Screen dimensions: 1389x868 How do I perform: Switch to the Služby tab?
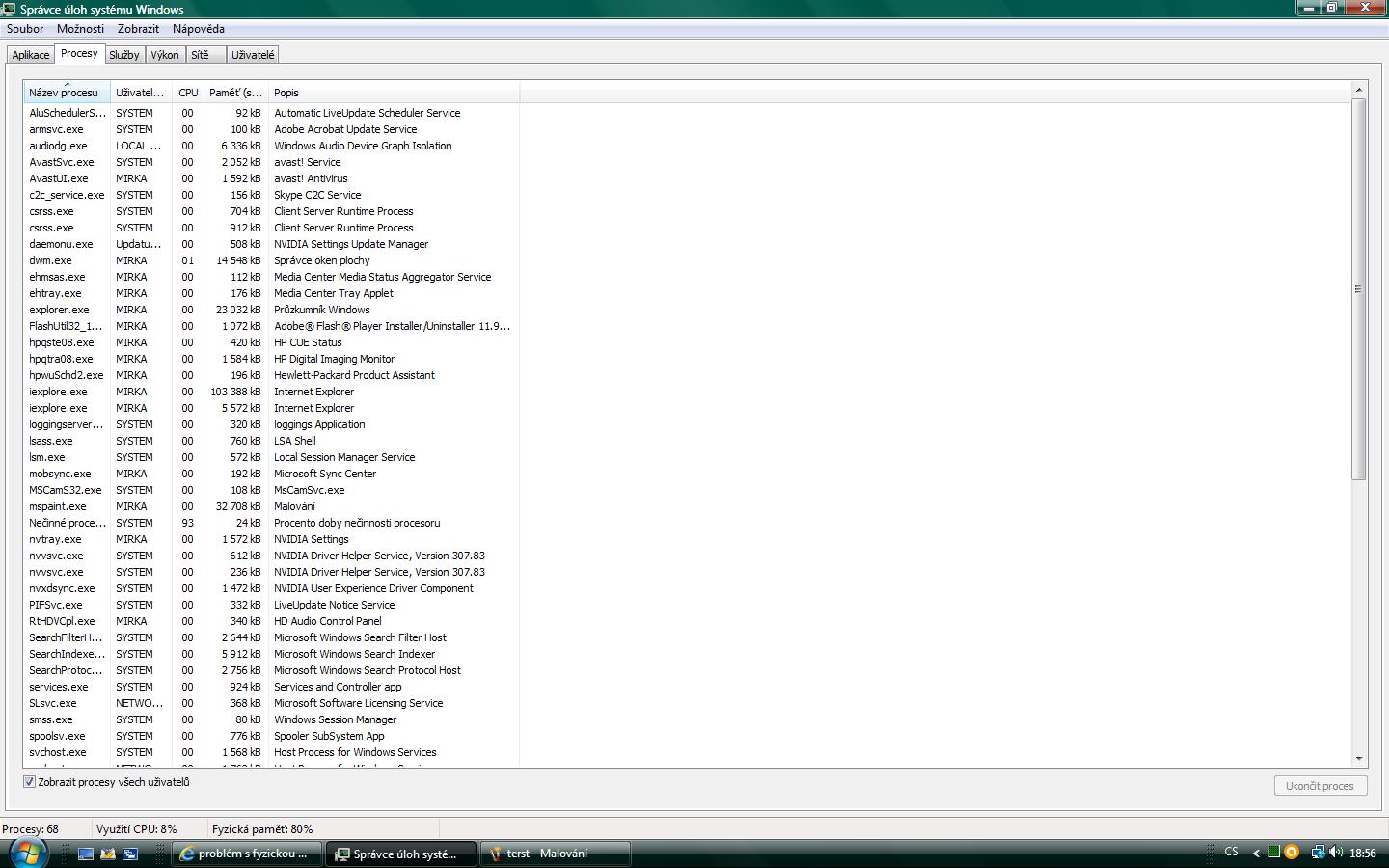coord(123,55)
